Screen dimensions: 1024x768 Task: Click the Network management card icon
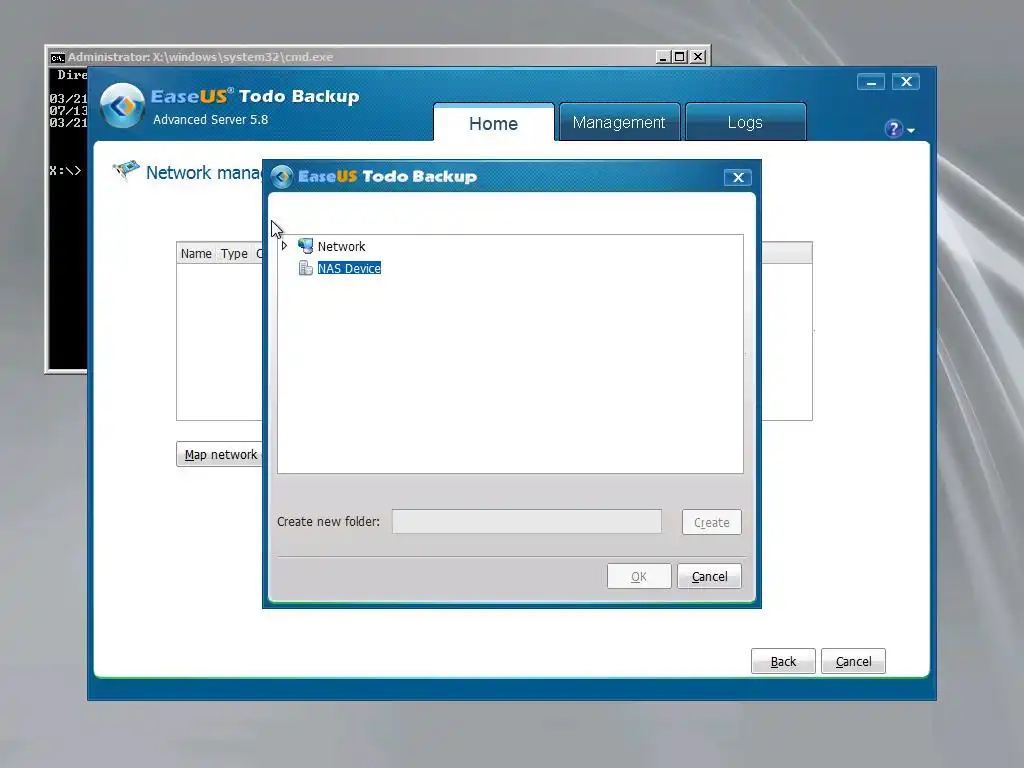pos(126,170)
